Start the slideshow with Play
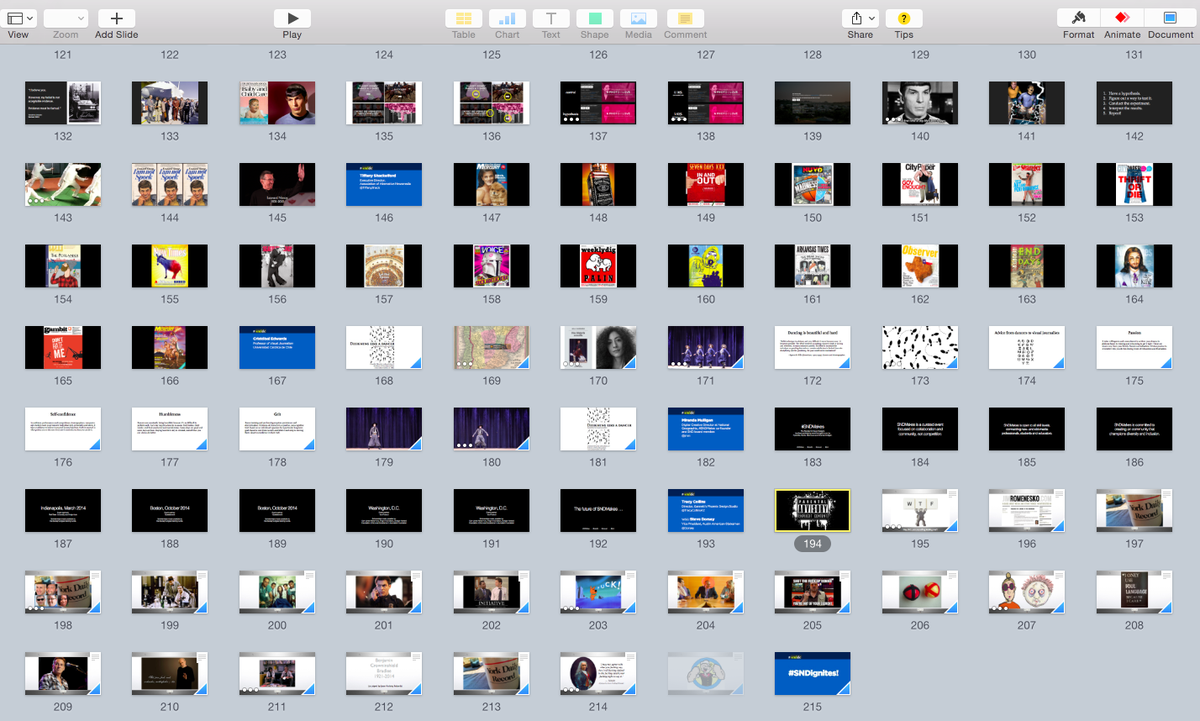Image resolution: width=1200 pixels, height=721 pixels. pos(292,18)
